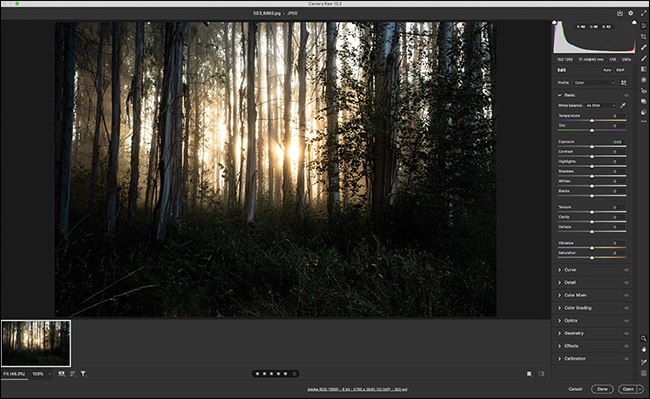This screenshot has height=399, width=650.
Task: Open the profile browser grid icon
Action: click(x=623, y=83)
